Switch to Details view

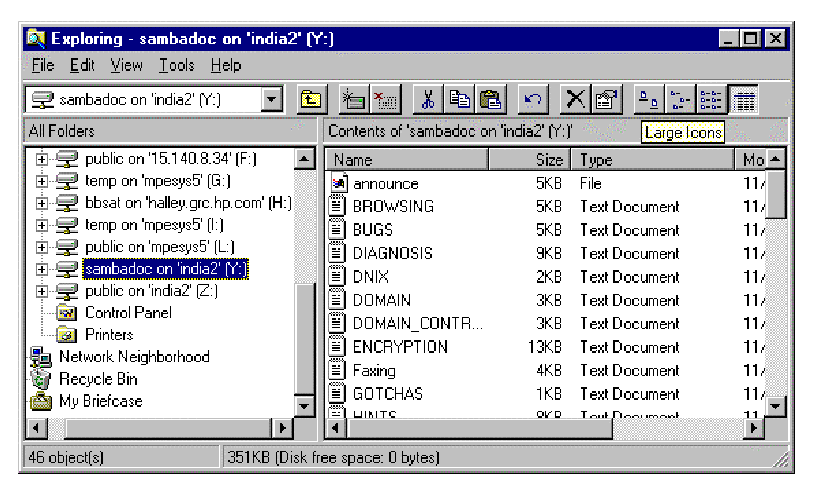pos(744,99)
